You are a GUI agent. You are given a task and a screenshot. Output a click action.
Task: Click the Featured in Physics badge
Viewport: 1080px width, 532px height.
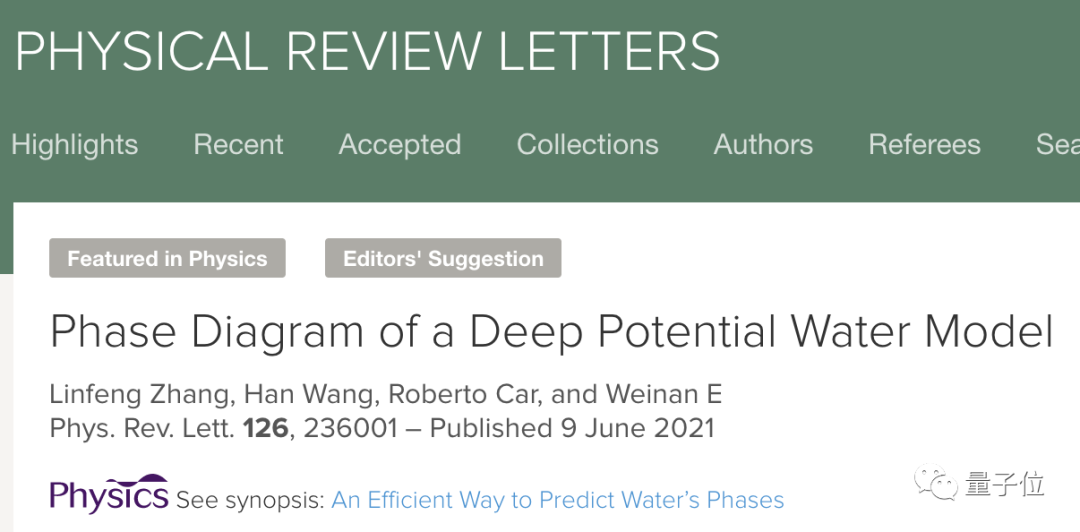click(x=167, y=259)
